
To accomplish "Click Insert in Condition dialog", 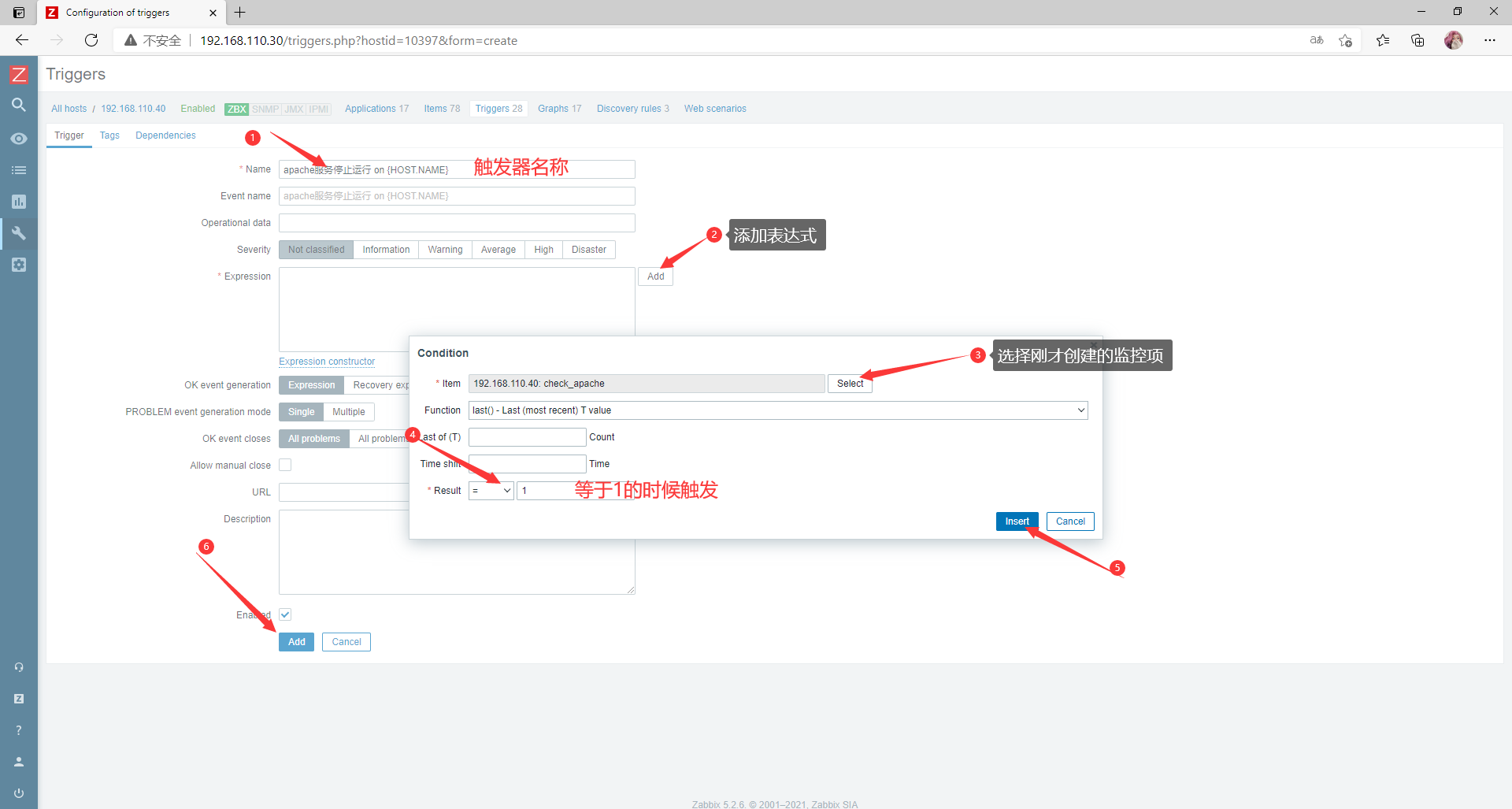I will [1017, 521].
